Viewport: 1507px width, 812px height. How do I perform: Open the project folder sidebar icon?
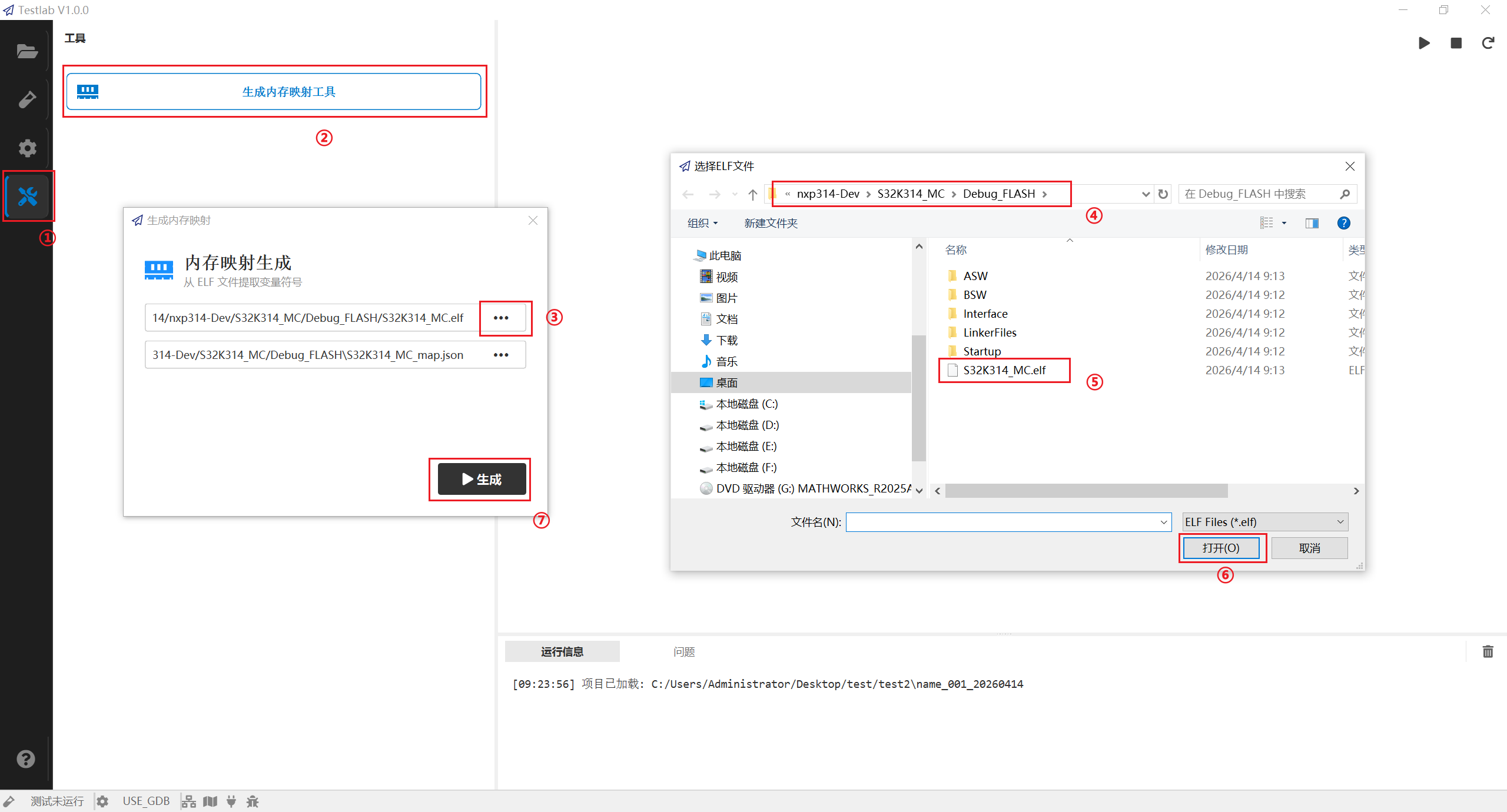click(27, 51)
